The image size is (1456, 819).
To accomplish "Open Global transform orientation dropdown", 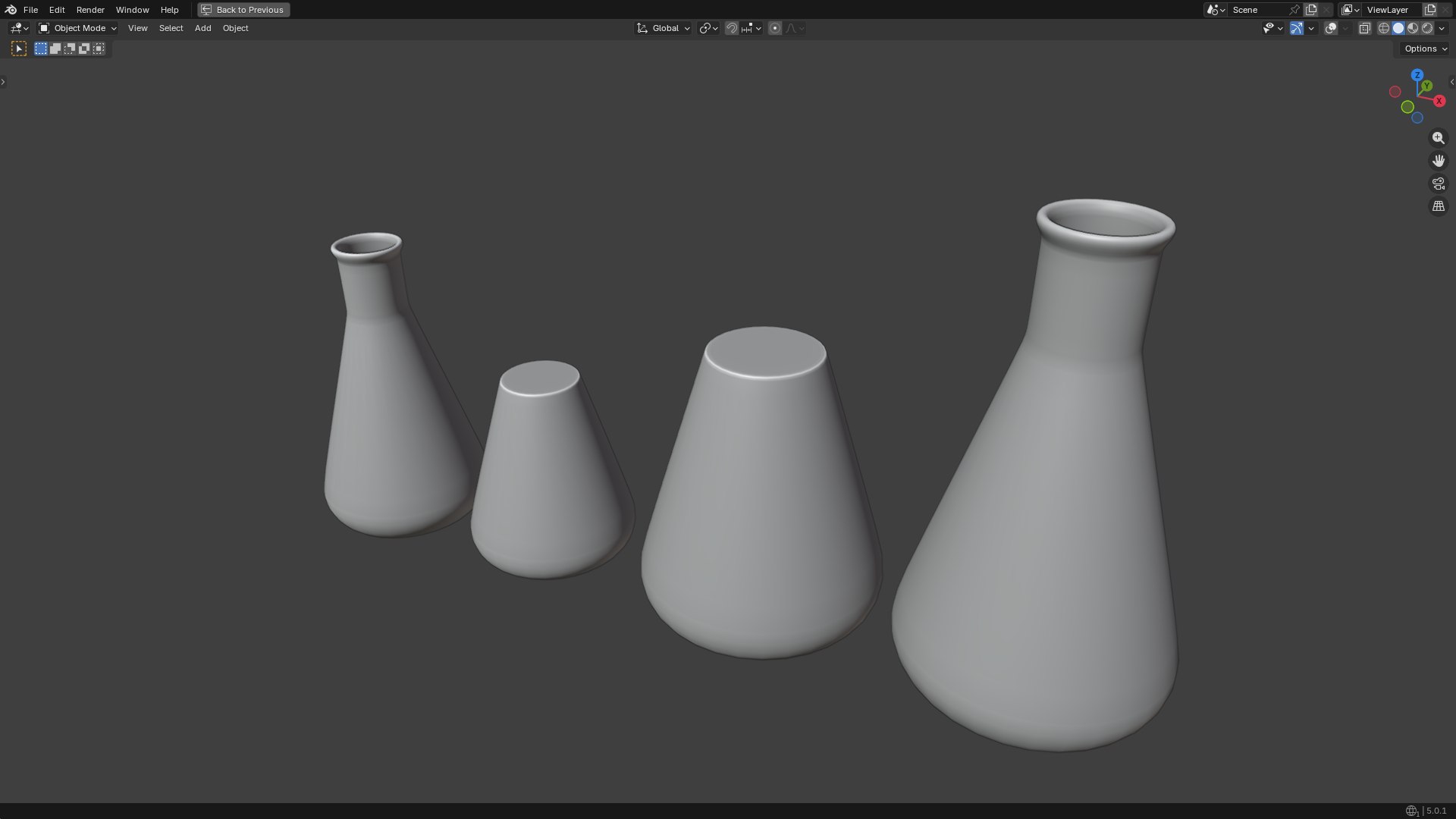I will coord(663,28).
